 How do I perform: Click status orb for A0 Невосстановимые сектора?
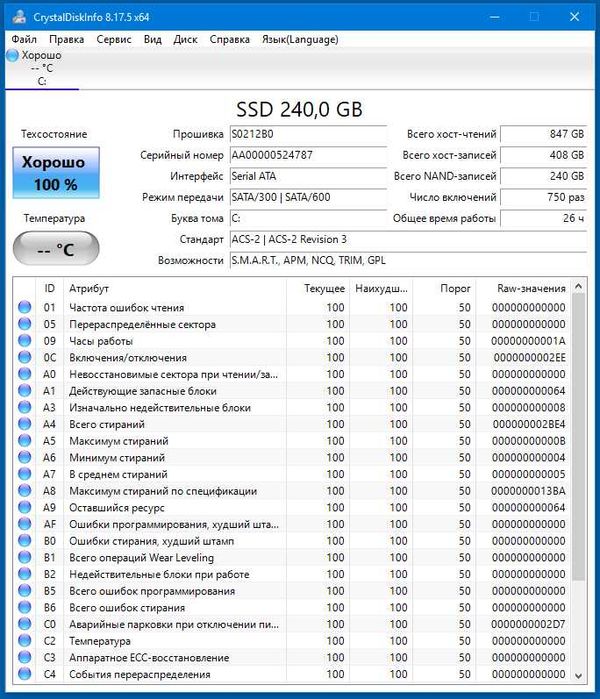[25, 374]
